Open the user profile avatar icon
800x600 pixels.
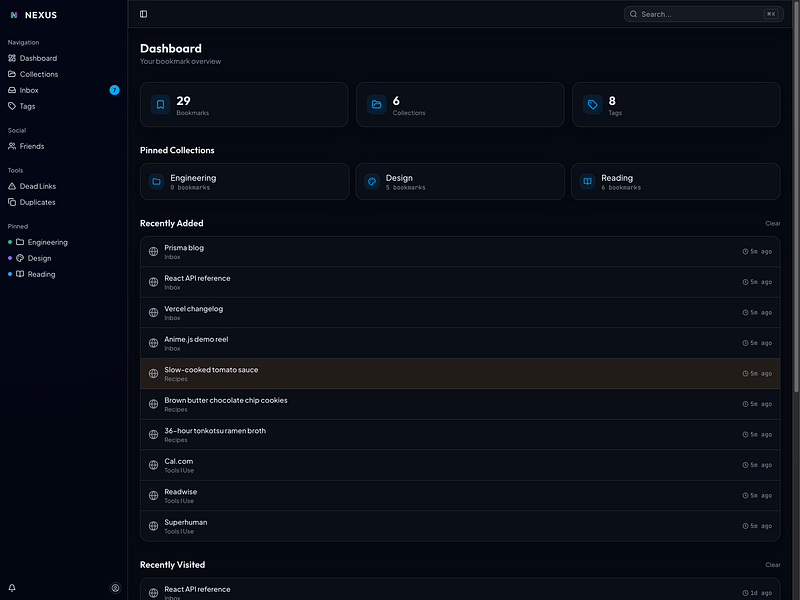click(116, 588)
